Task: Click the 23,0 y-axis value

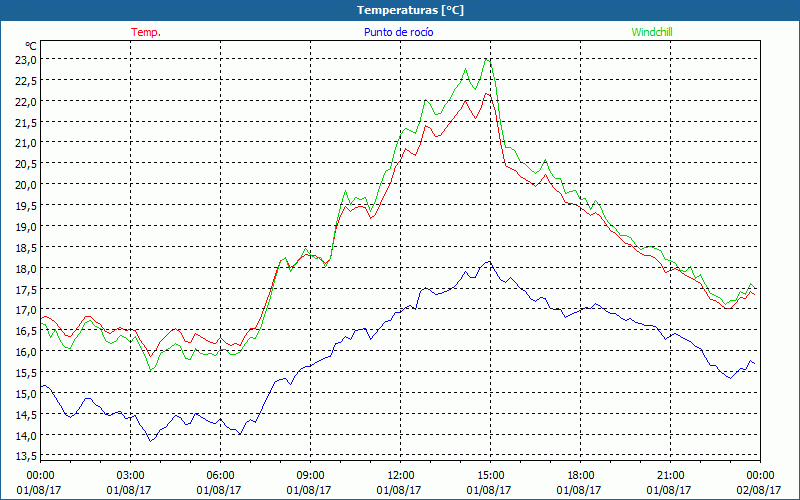Action: click(x=27, y=59)
